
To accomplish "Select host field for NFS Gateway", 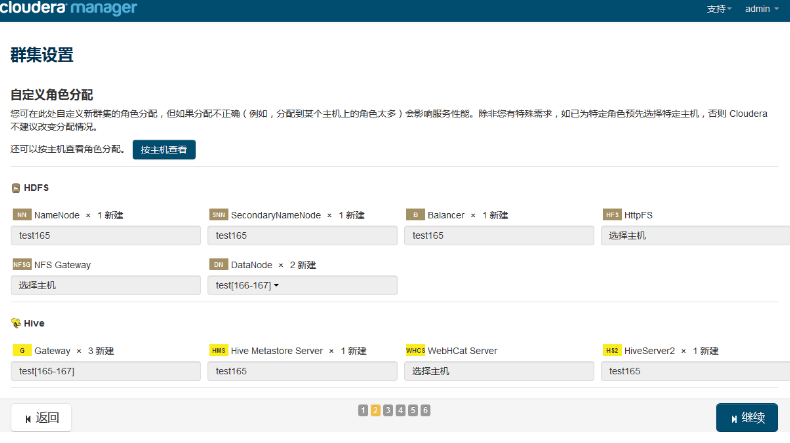I will (105, 285).
